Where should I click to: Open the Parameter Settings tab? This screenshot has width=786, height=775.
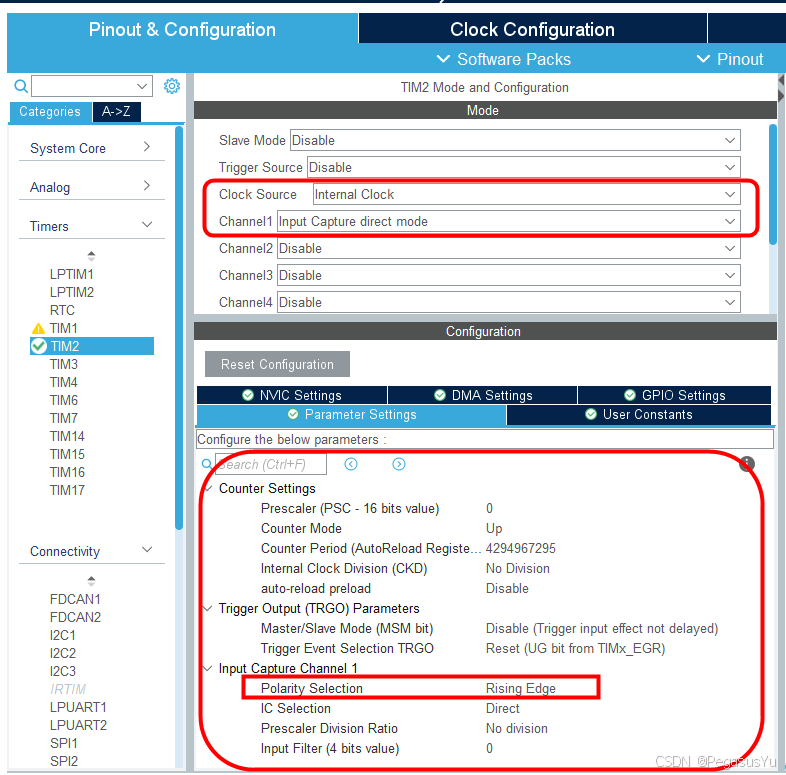pos(351,415)
